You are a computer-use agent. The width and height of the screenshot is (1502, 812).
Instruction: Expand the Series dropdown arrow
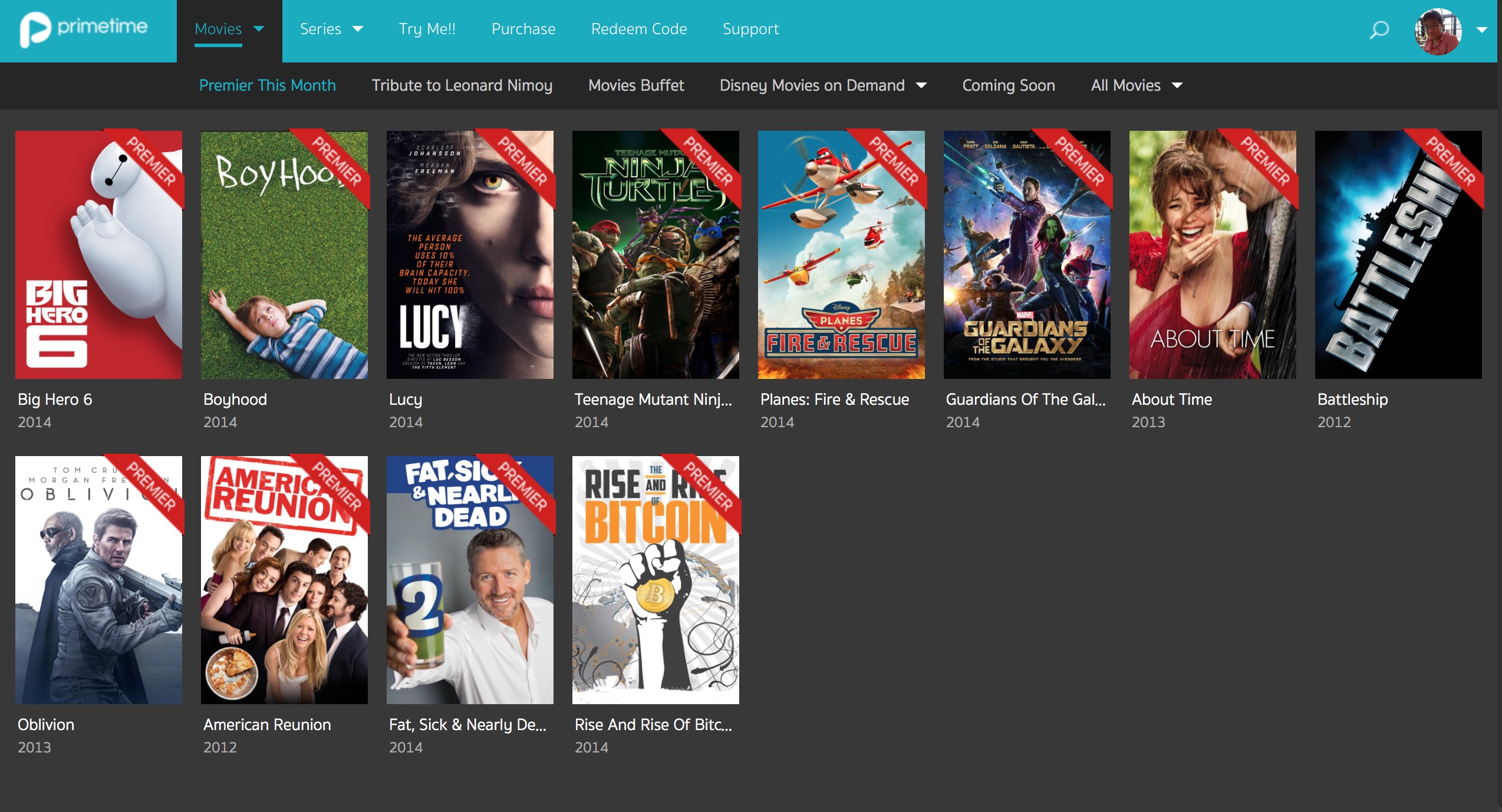pos(358,29)
